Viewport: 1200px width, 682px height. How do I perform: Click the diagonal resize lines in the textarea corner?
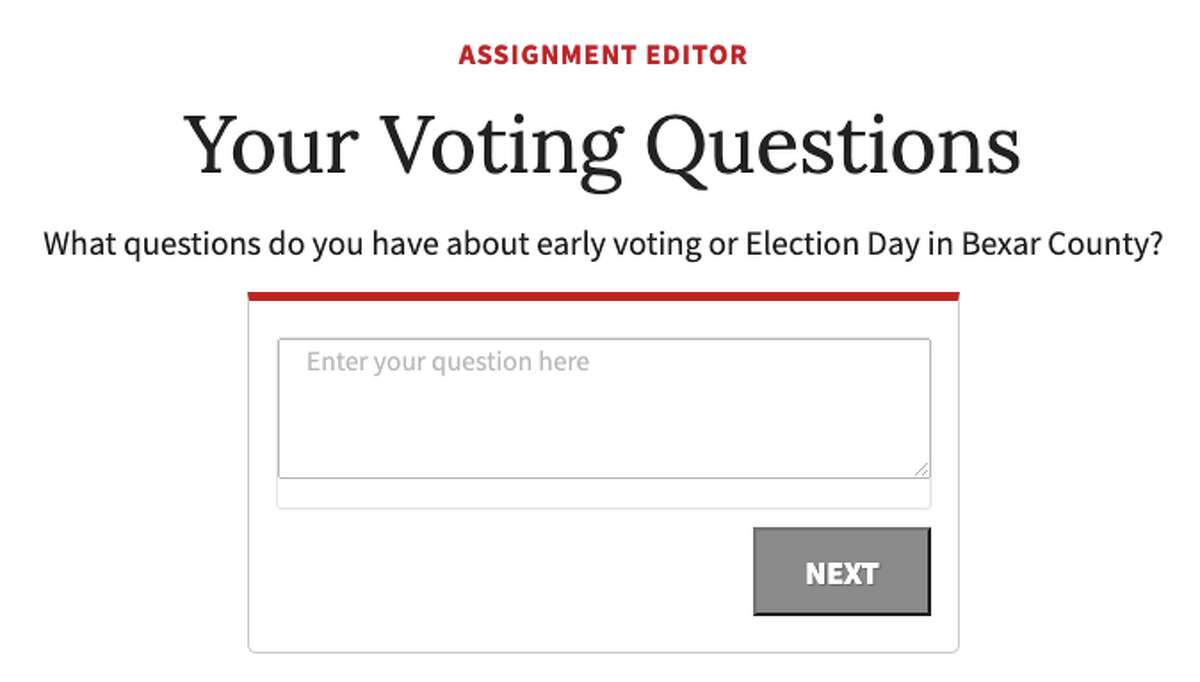click(923, 468)
